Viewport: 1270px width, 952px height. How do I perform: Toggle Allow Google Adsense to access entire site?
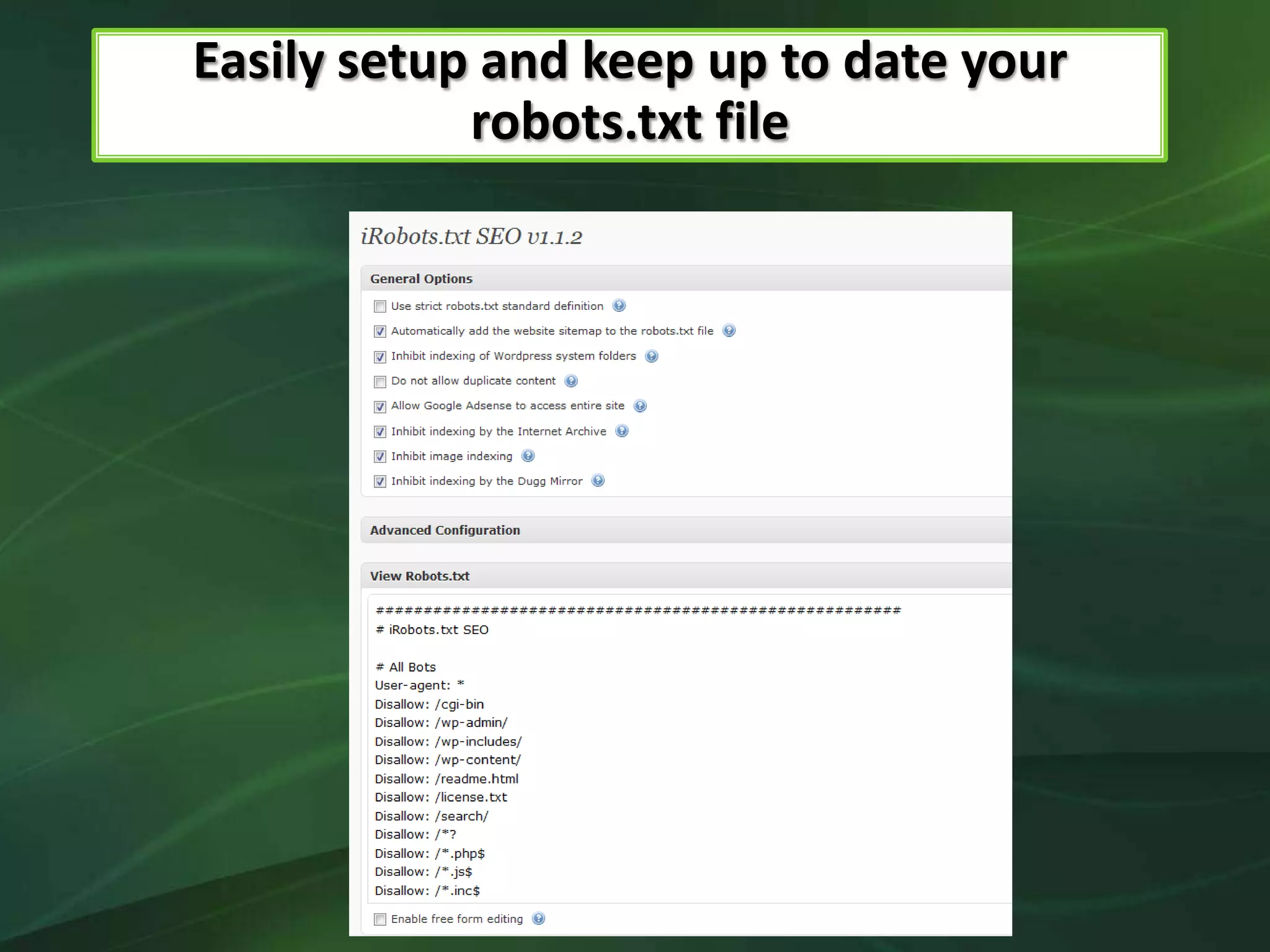[380, 407]
